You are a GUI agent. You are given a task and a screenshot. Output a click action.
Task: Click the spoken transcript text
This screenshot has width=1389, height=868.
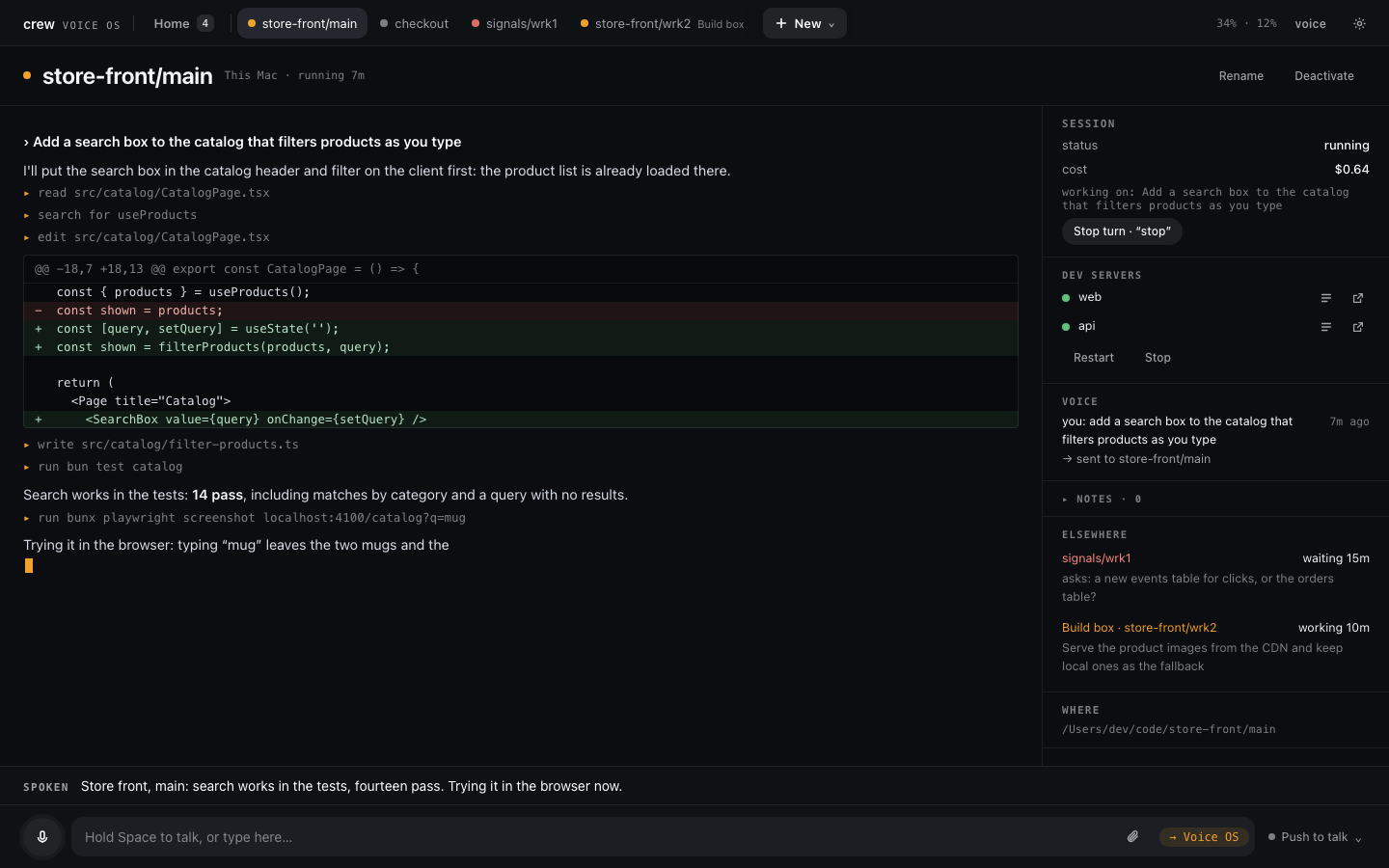point(351,786)
